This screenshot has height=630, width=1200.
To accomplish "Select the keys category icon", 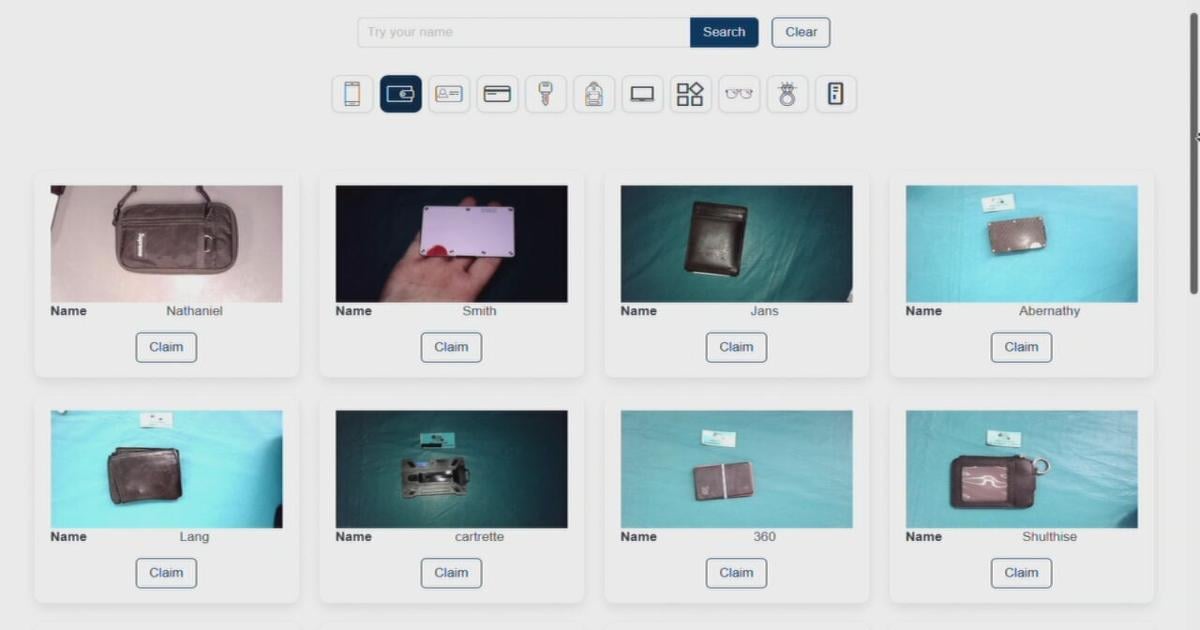I will coord(545,94).
